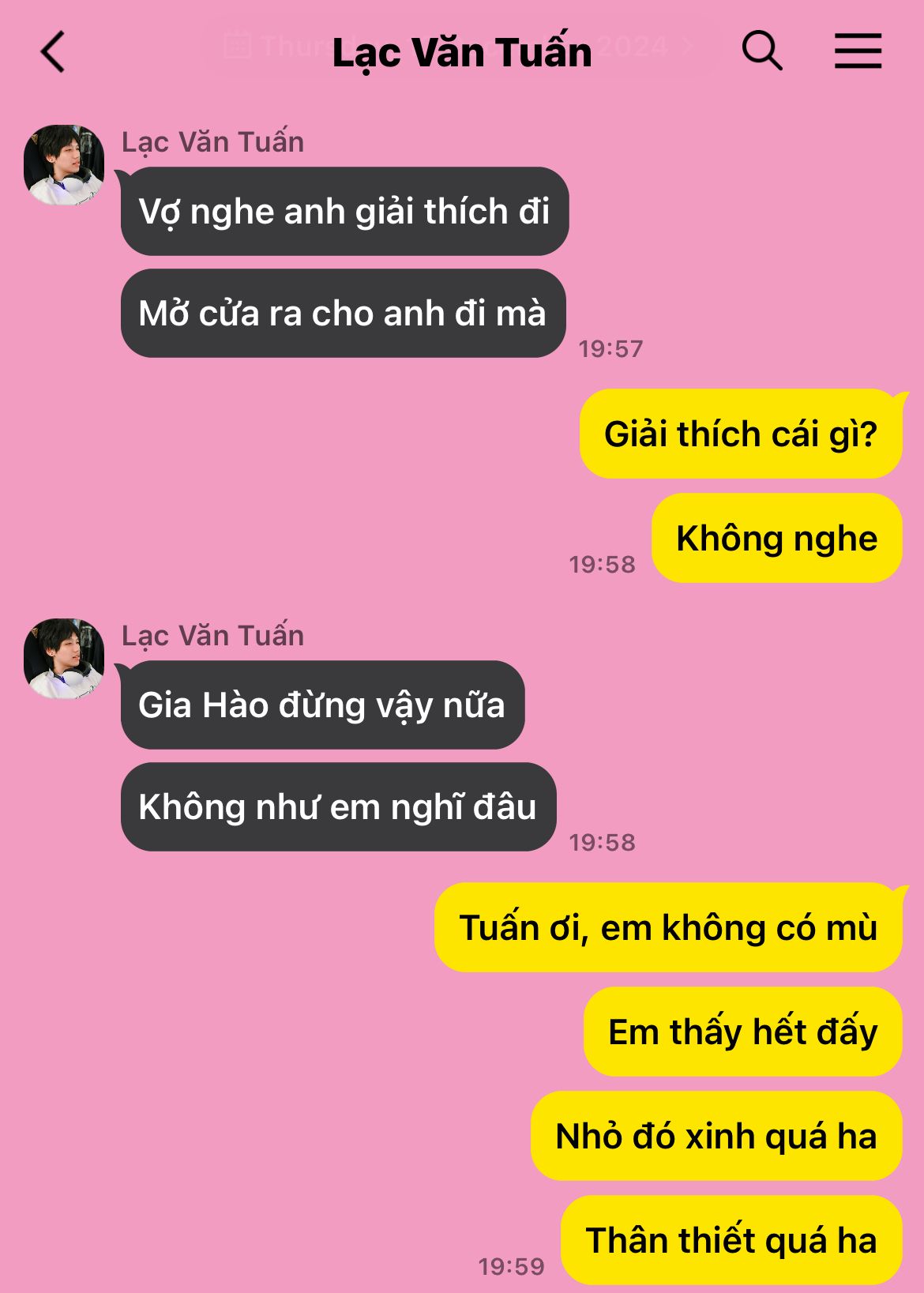Select the message 'Vợ nghe anh giải thích đi'
Image resolution: width=924 pixels, height=1293 pixels.
click(344, 211)
